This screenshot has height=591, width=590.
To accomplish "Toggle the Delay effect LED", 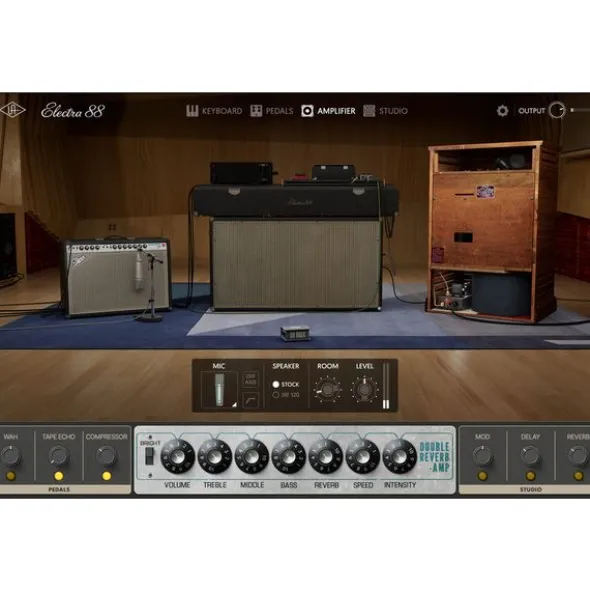I will click(530, 476).
